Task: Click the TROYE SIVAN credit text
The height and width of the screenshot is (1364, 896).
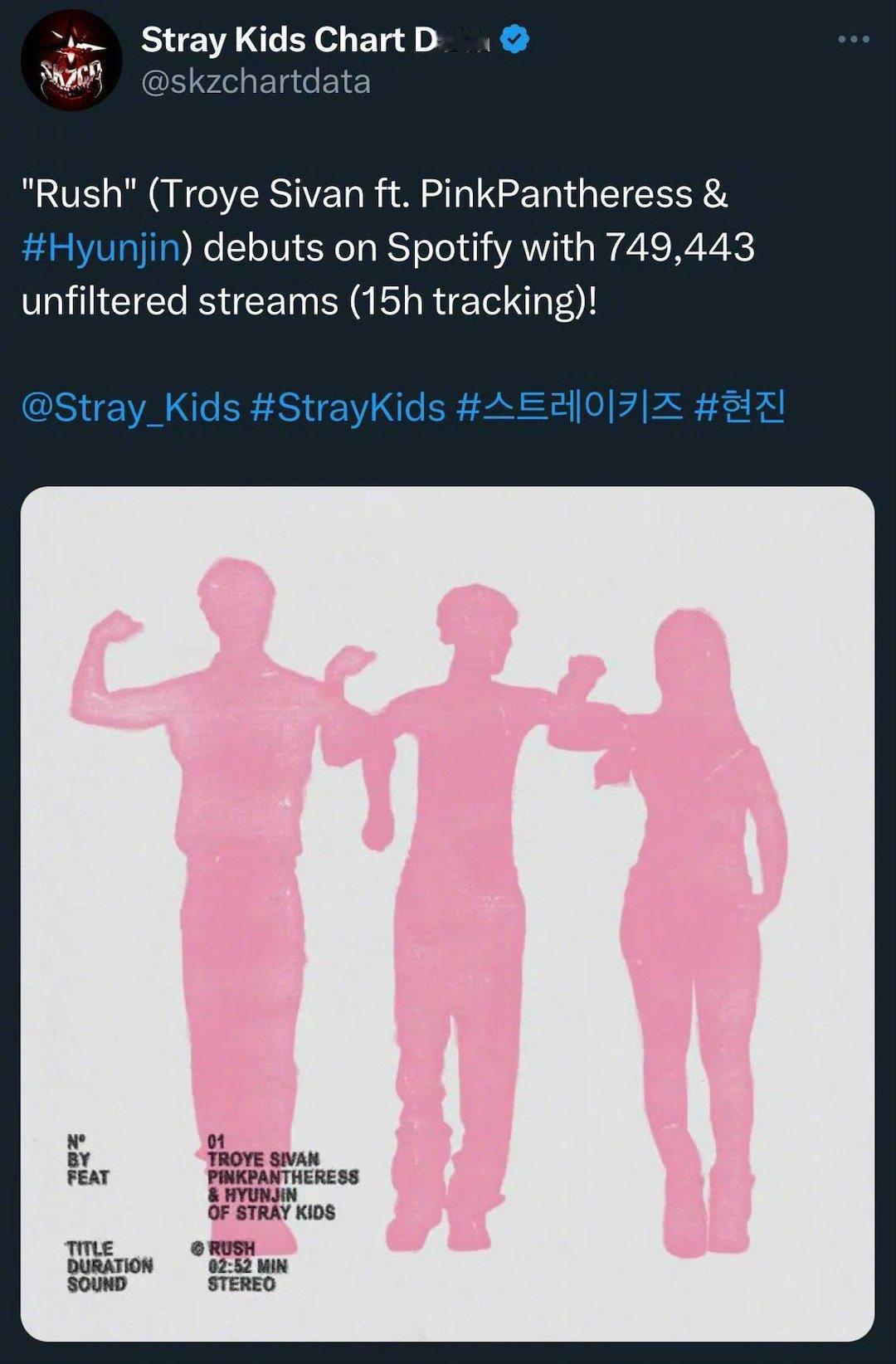Action: coord(263,1158)
